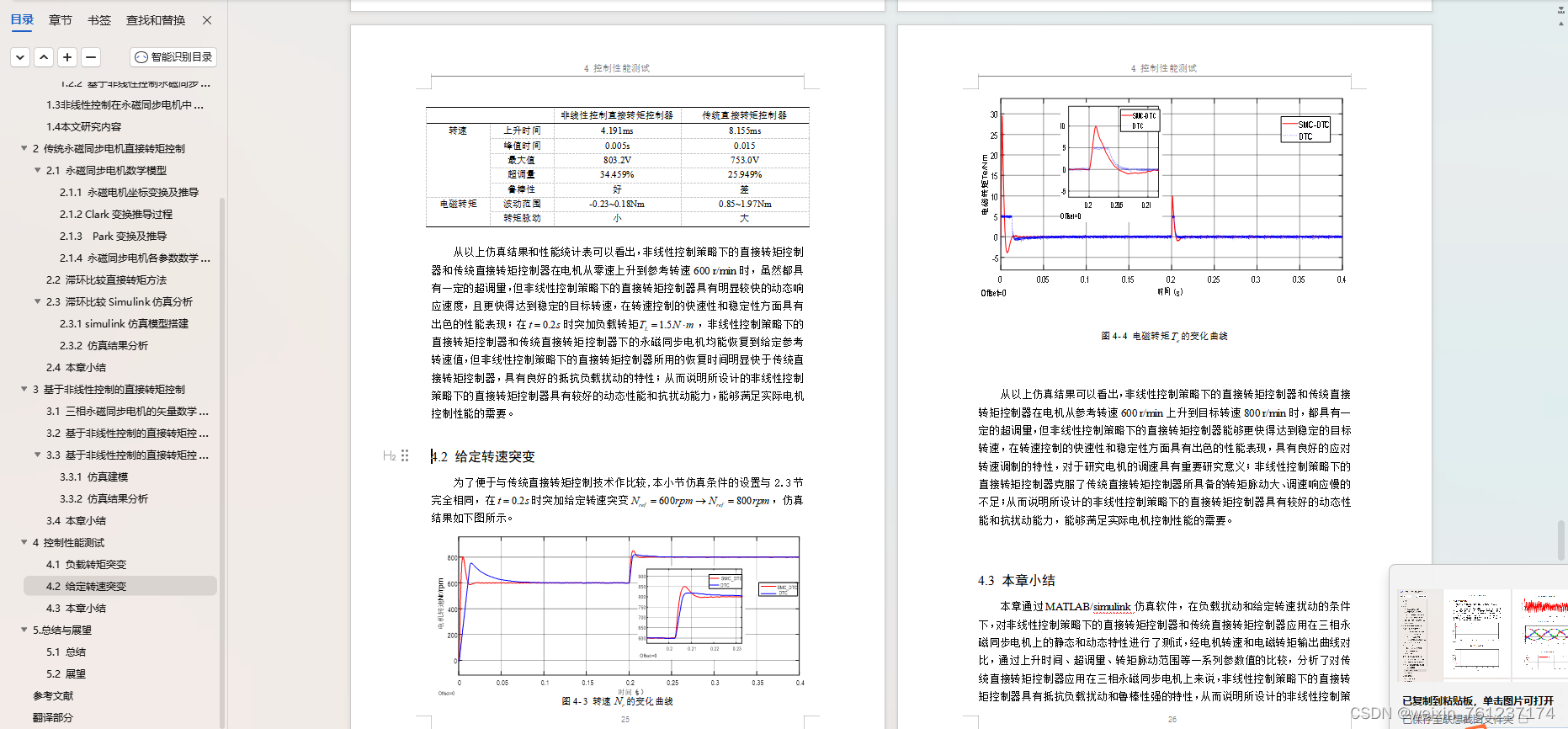The image size is (1568, 729).
Task: Go to 1.3非线性控制在永磁同步电机中 entry
Action: tap(125, 104)
